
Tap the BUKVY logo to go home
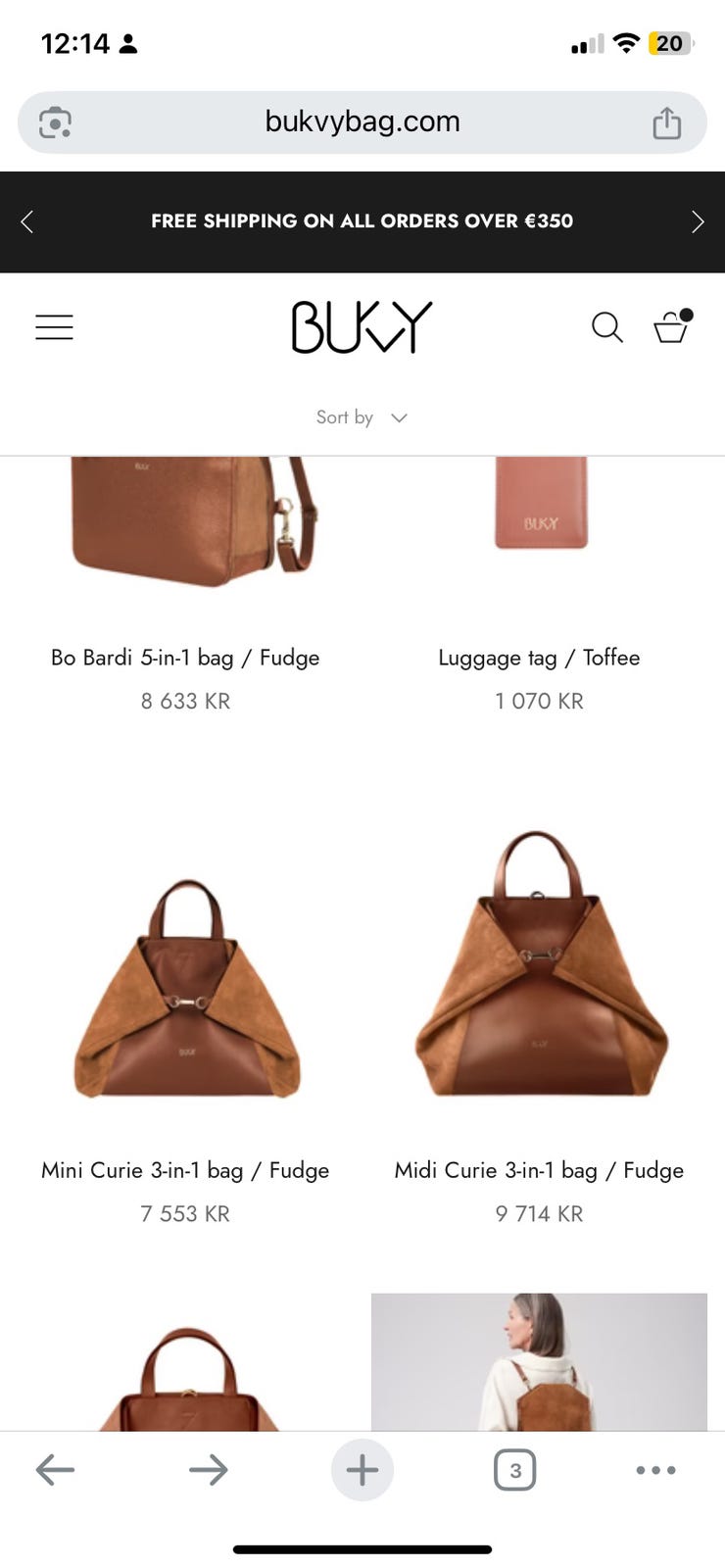pyautogui.click(x=362, y=327)
